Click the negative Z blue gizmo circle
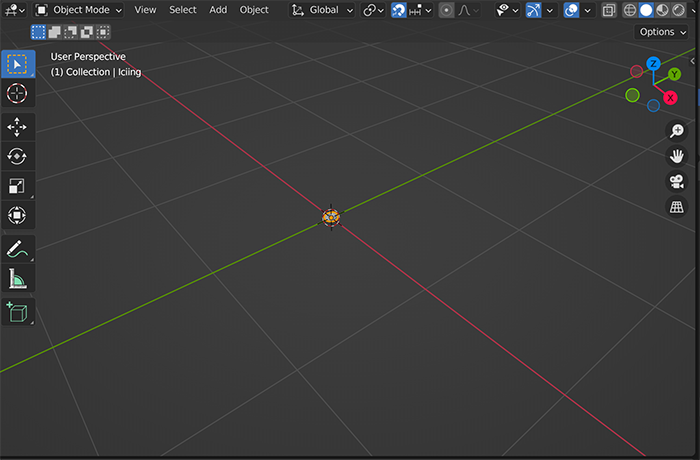 [x=653, y=106]
